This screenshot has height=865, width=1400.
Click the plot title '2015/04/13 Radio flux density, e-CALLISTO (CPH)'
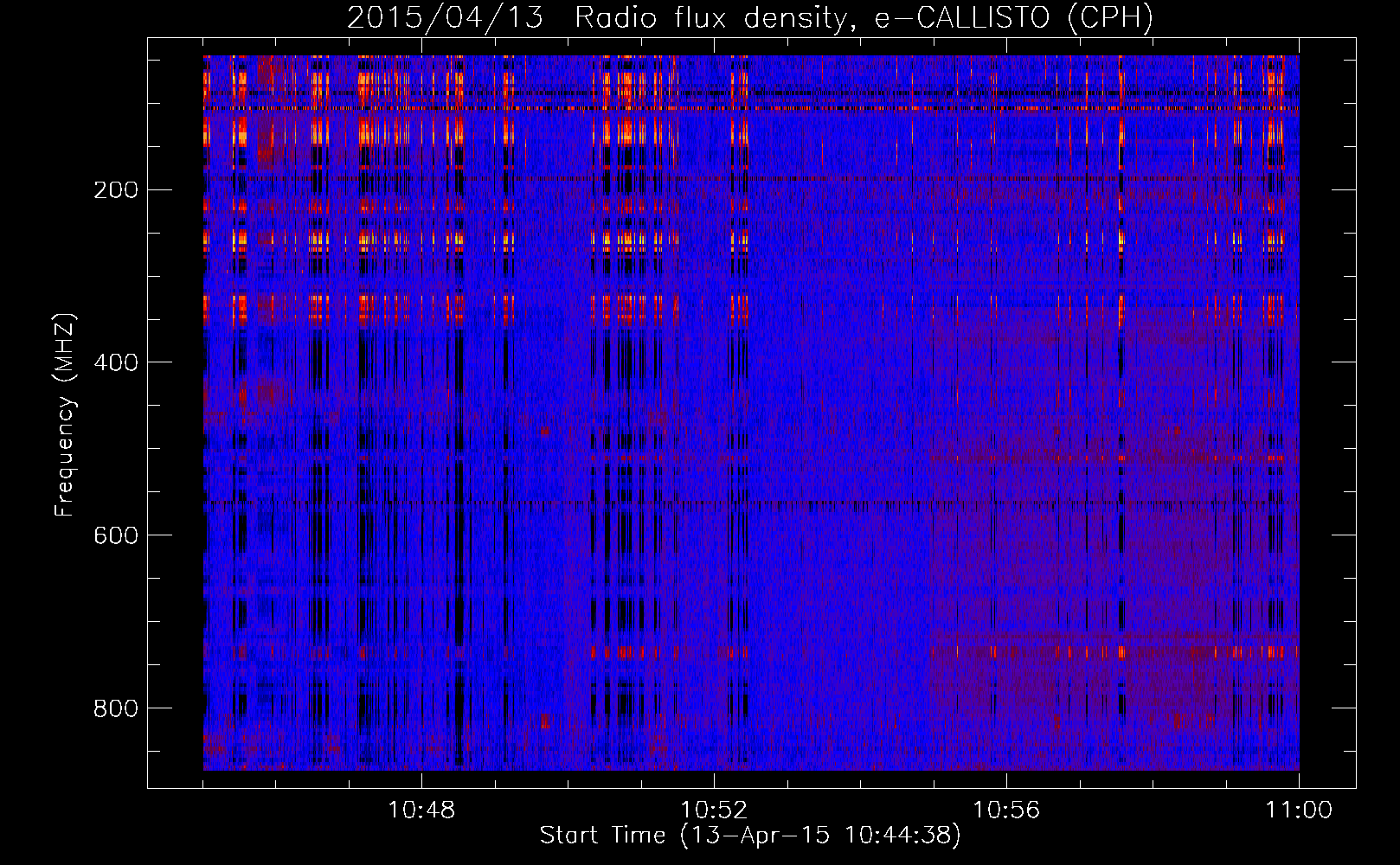tap(750, 18)
